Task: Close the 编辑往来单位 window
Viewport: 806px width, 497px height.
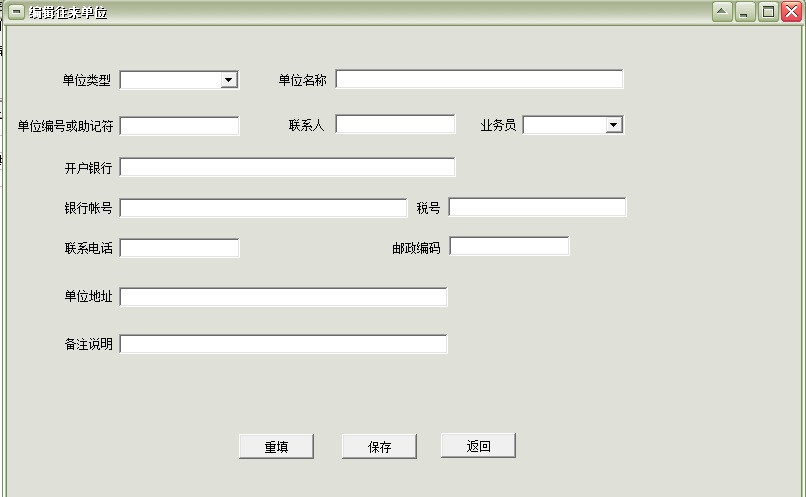Action: coord(790,12)
